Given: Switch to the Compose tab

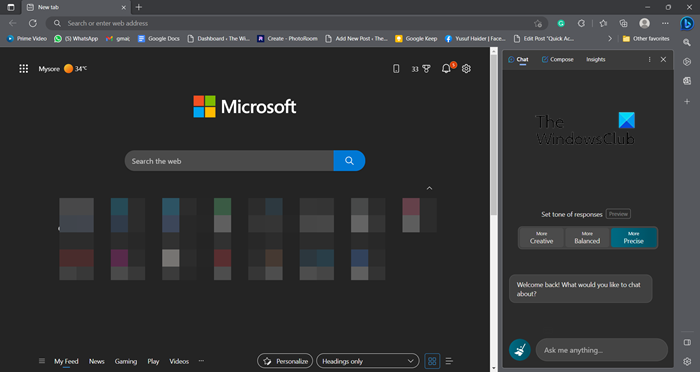Looking at the screenshot, I should (558, 59).
